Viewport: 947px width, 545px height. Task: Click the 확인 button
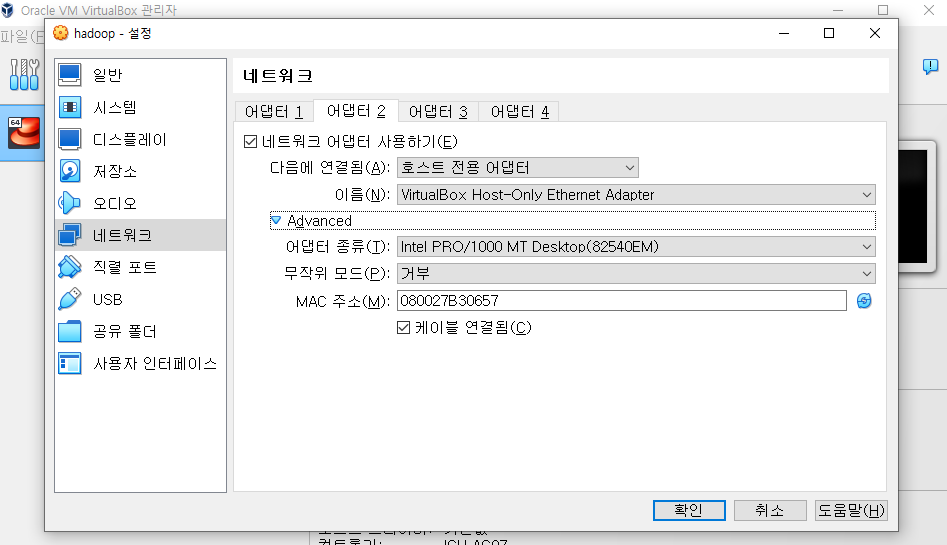click(x=689, y=510)
